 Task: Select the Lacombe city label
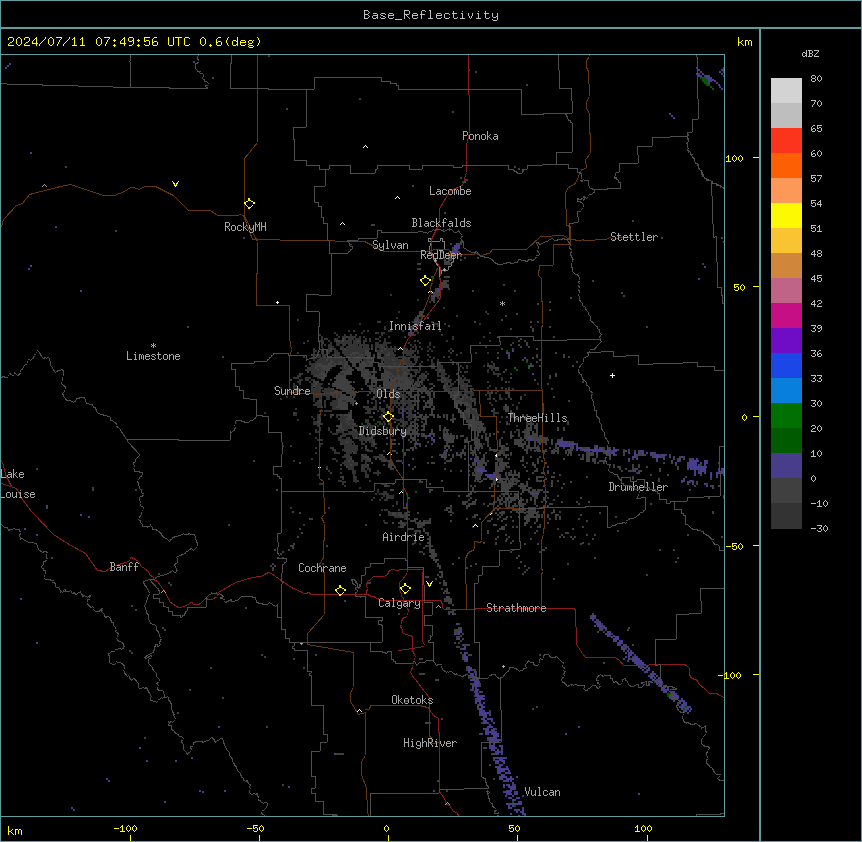pos(450,191)
